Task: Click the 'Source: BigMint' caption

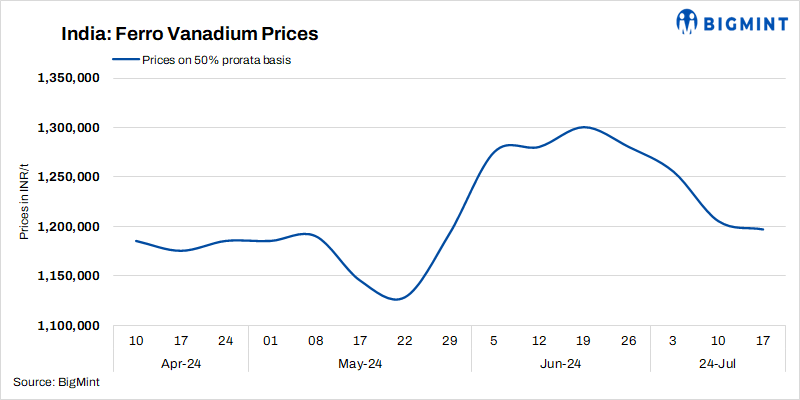Action: tap(57, 382)
